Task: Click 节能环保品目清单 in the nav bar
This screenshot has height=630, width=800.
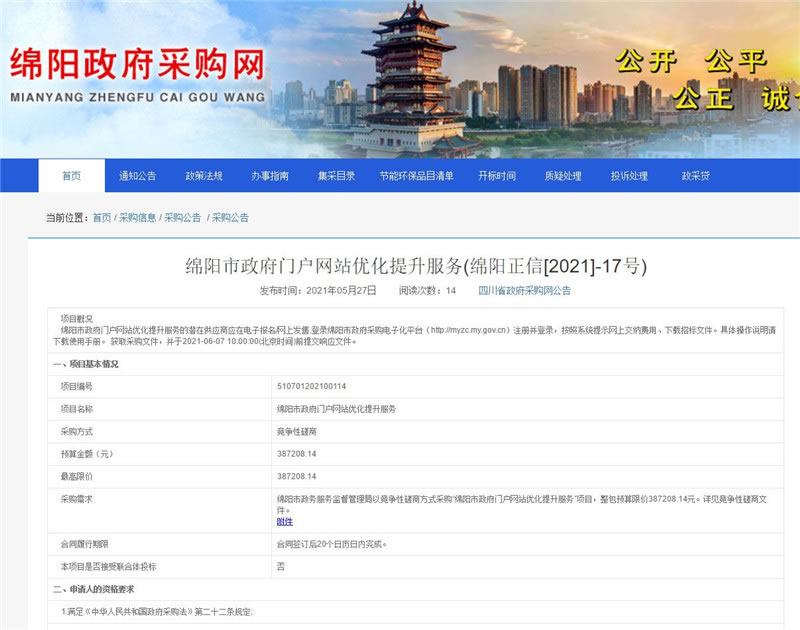Action: coord(416,176)
